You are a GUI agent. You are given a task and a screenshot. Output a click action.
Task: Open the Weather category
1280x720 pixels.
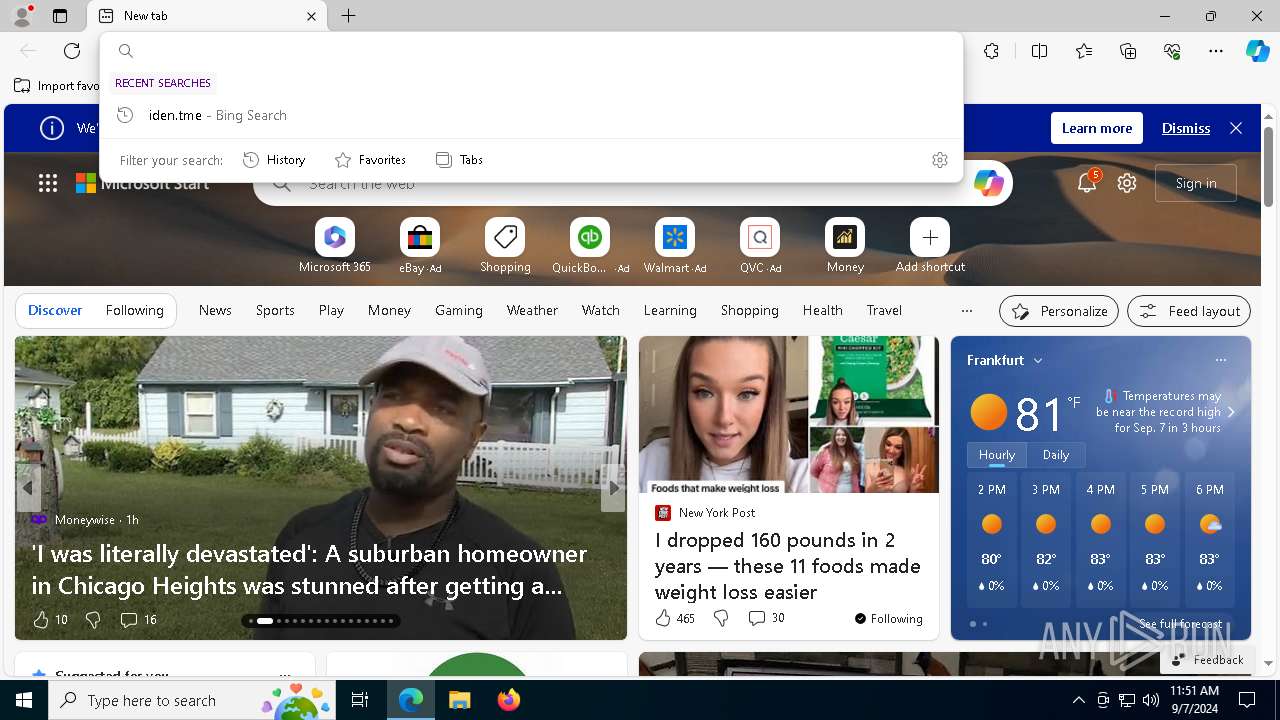[532, 310]
